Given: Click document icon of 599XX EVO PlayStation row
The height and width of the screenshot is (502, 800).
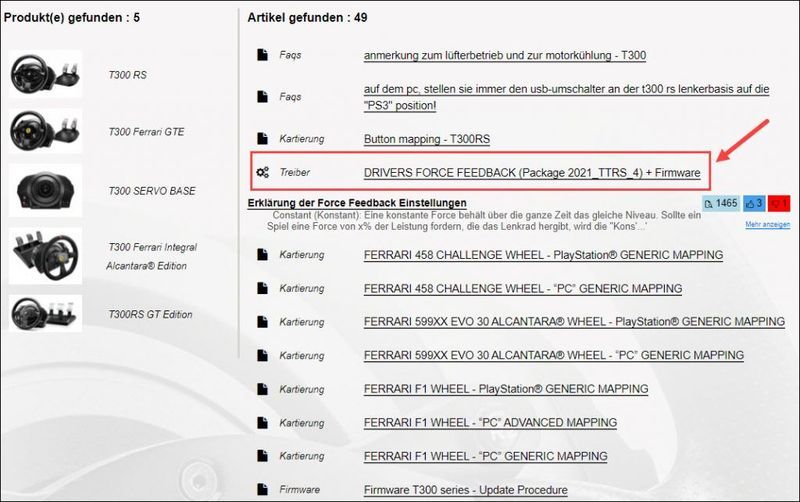Looking at the screenshot, I should (x=262, y=321).
